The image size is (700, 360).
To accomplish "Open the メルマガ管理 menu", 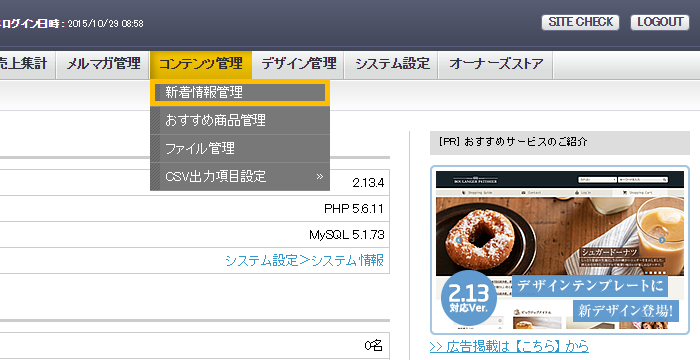I will coord(104,64).
